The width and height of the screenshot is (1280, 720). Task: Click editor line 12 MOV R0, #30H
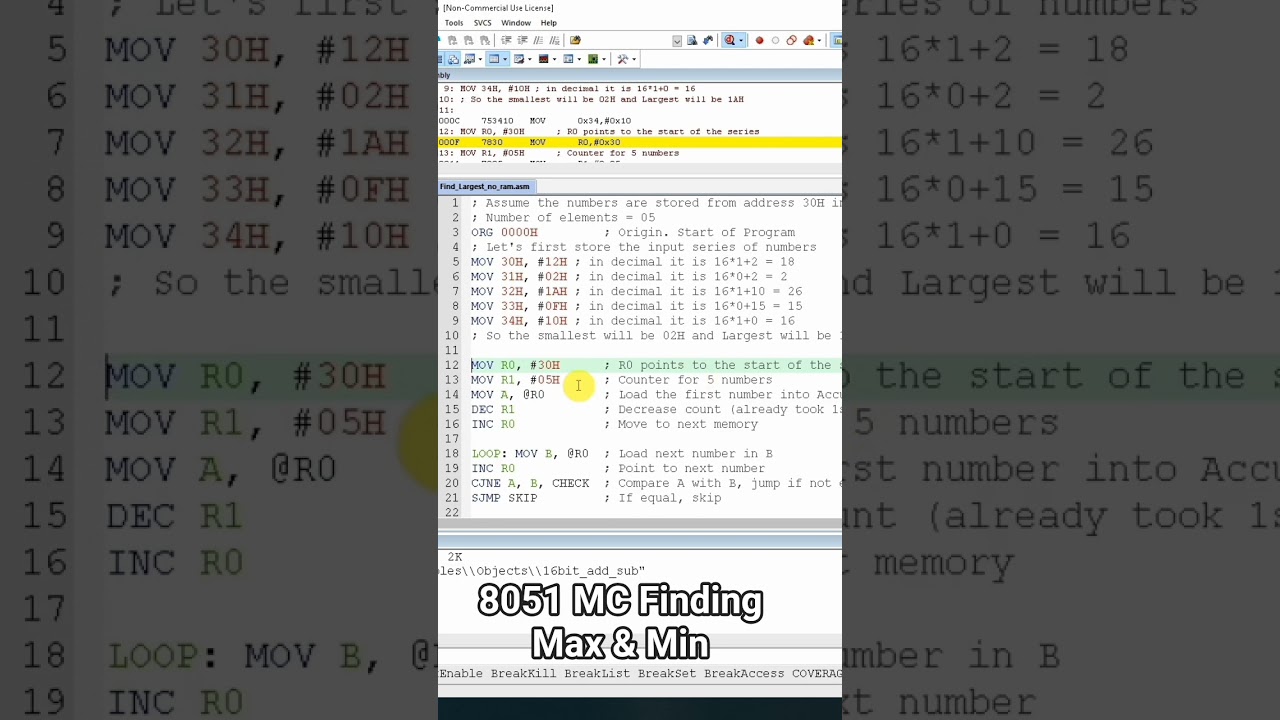pyautogui.click(x=656, y=365)
